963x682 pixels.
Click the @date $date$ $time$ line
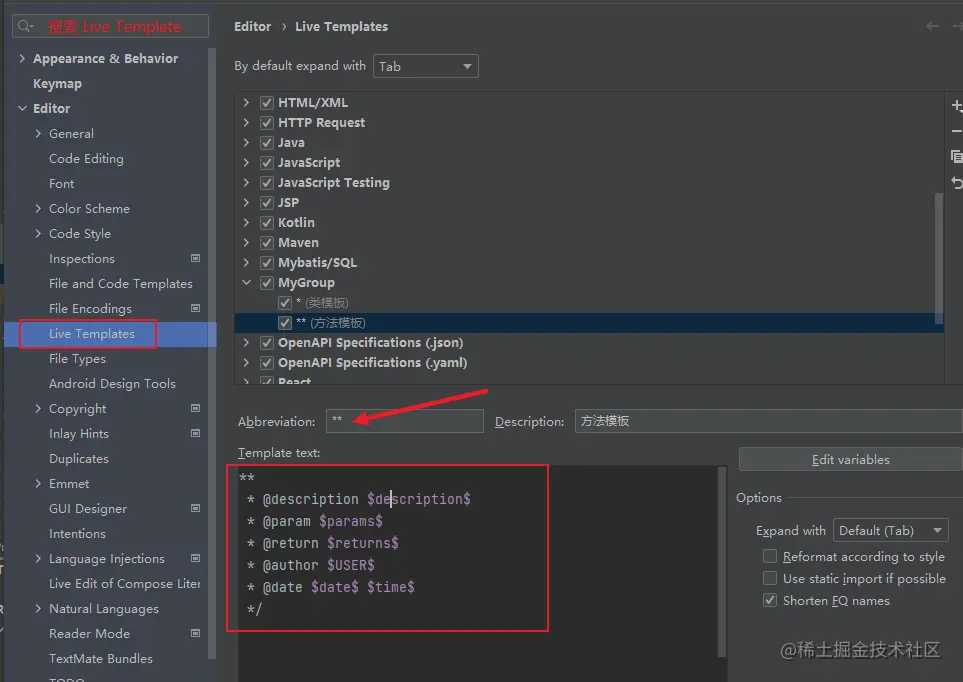(330, 587)
